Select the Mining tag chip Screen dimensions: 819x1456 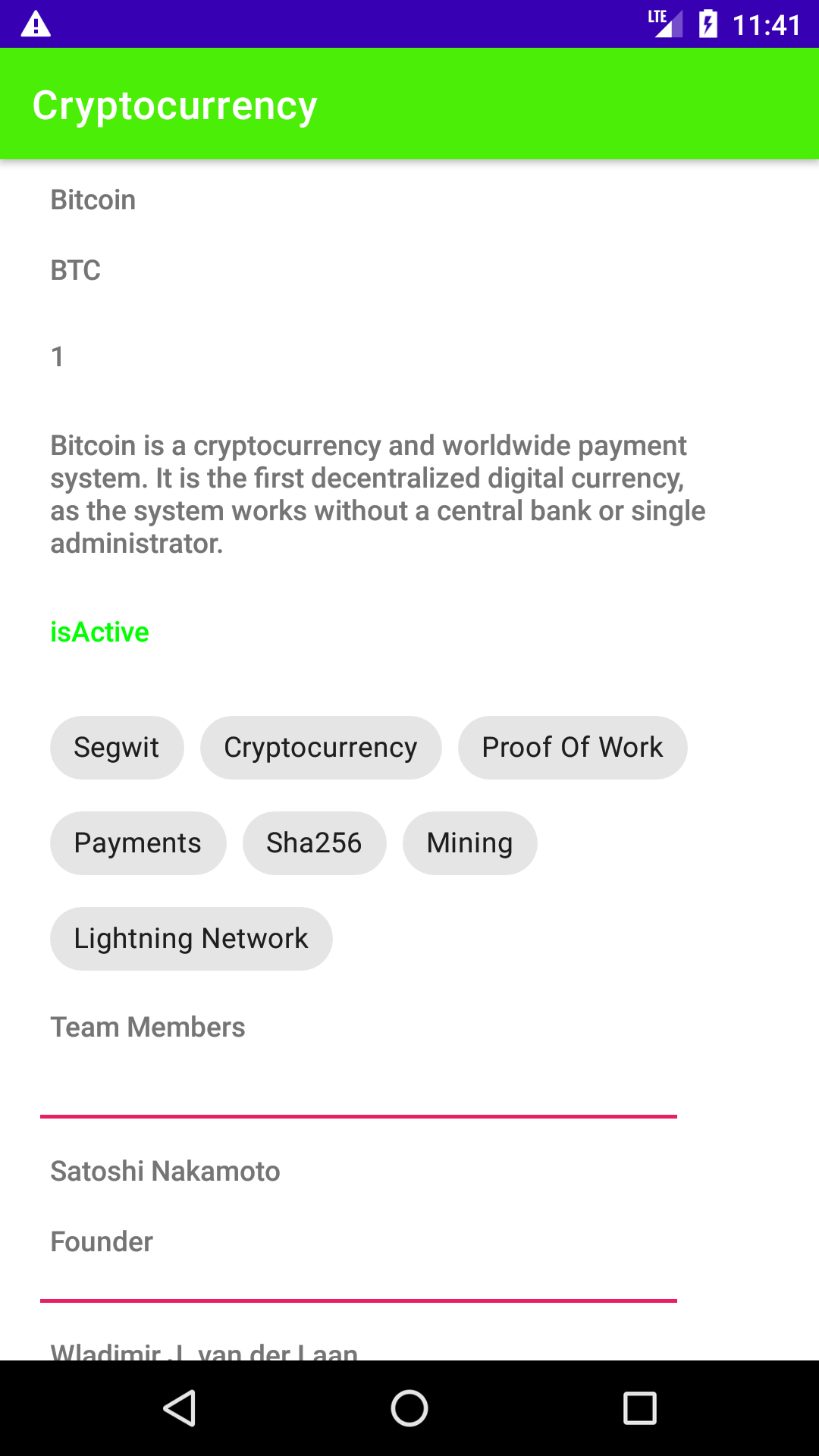pyautogui.click(x=469, y=843)
